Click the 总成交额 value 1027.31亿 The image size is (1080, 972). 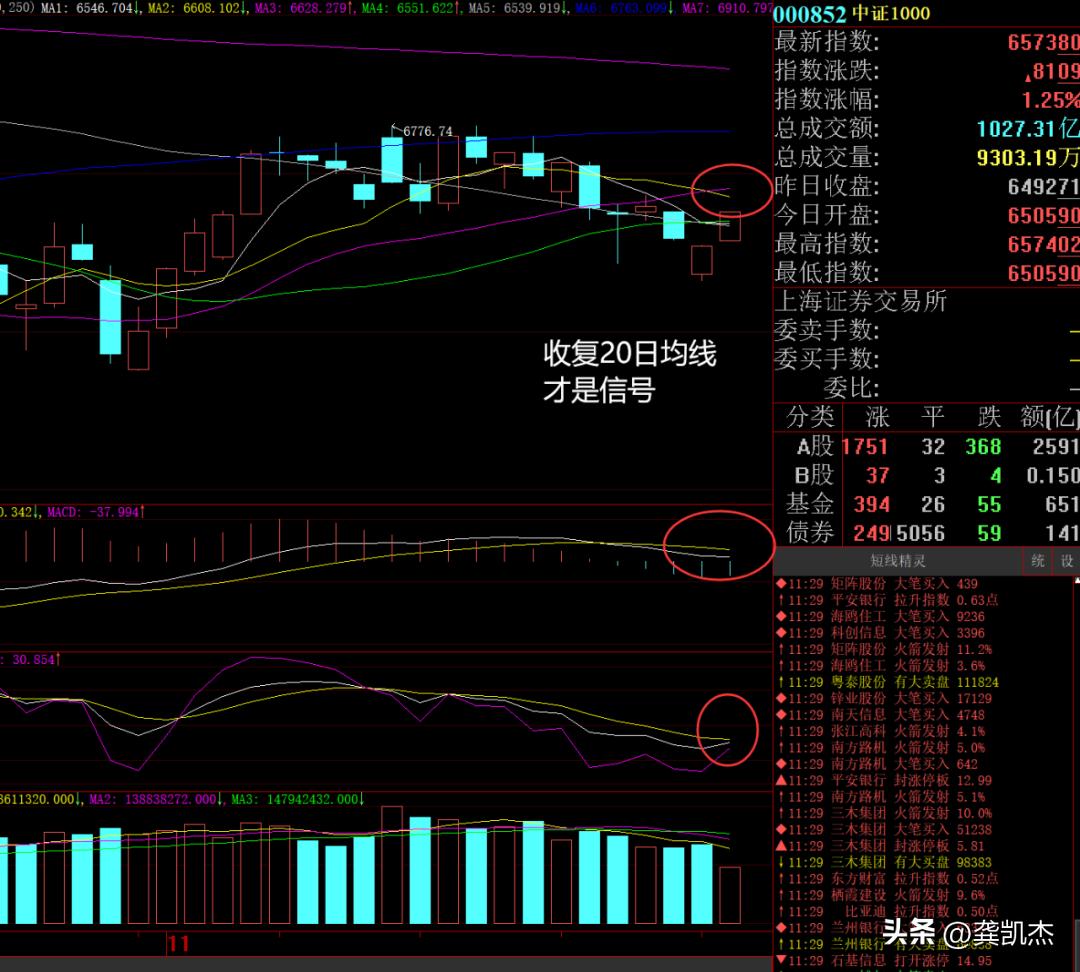(1028, 128)
